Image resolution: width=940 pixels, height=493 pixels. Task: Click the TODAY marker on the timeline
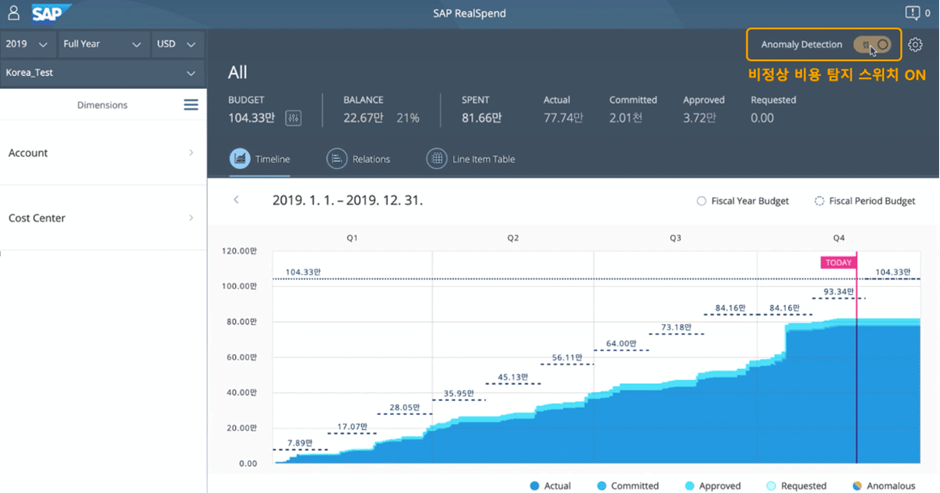click(x=838, y=262)
